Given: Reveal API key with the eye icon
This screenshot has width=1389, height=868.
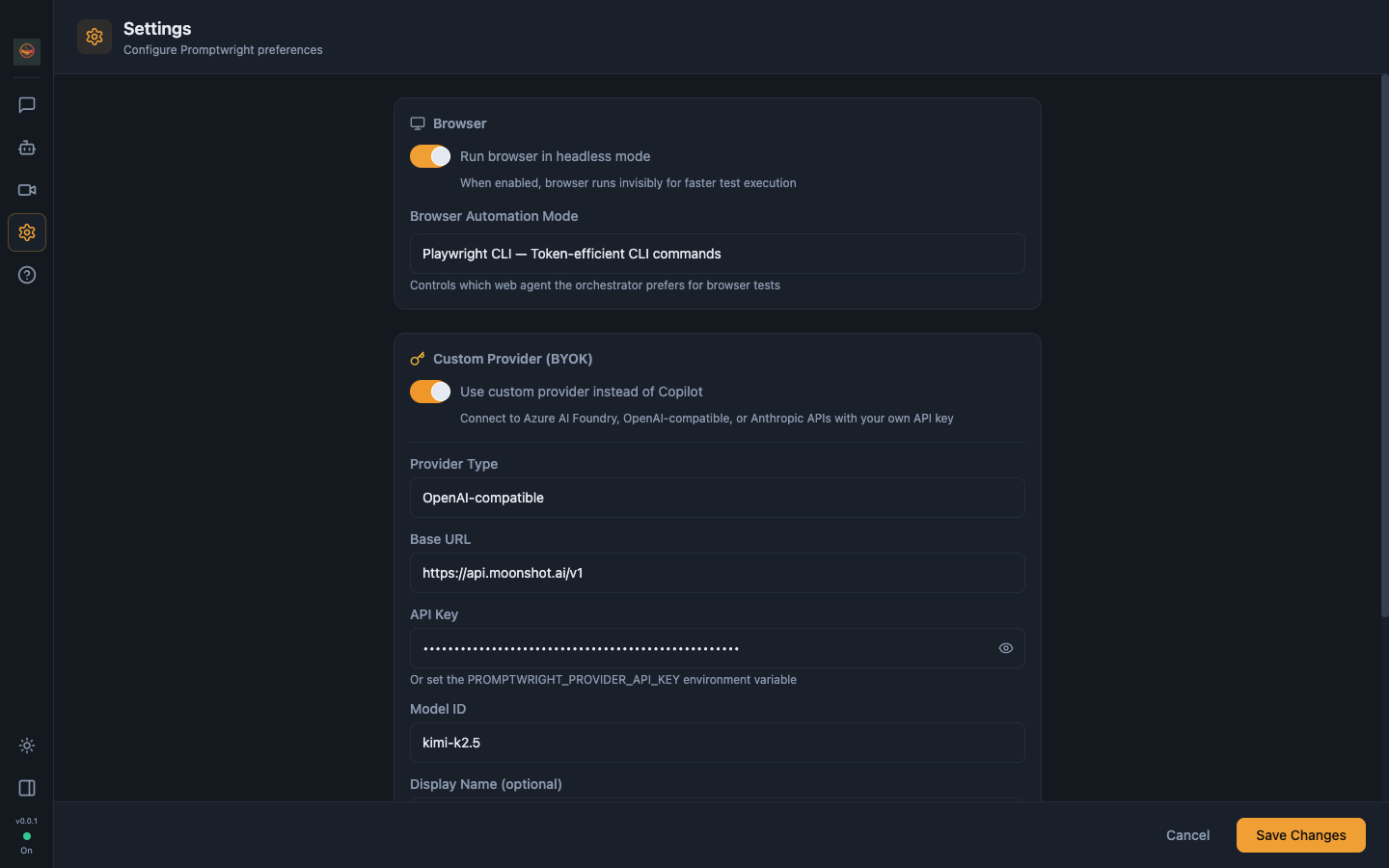Looking at the screenshot, I should 1006,648.
